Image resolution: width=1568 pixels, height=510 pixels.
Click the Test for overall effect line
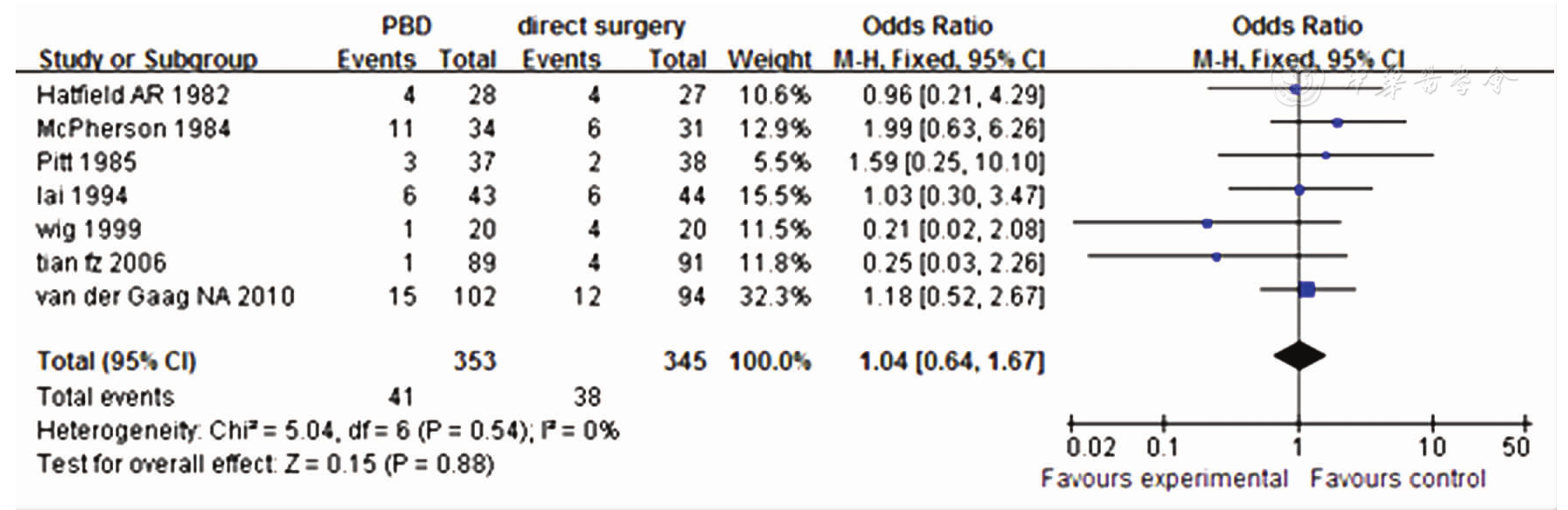(x=265, y=464)
